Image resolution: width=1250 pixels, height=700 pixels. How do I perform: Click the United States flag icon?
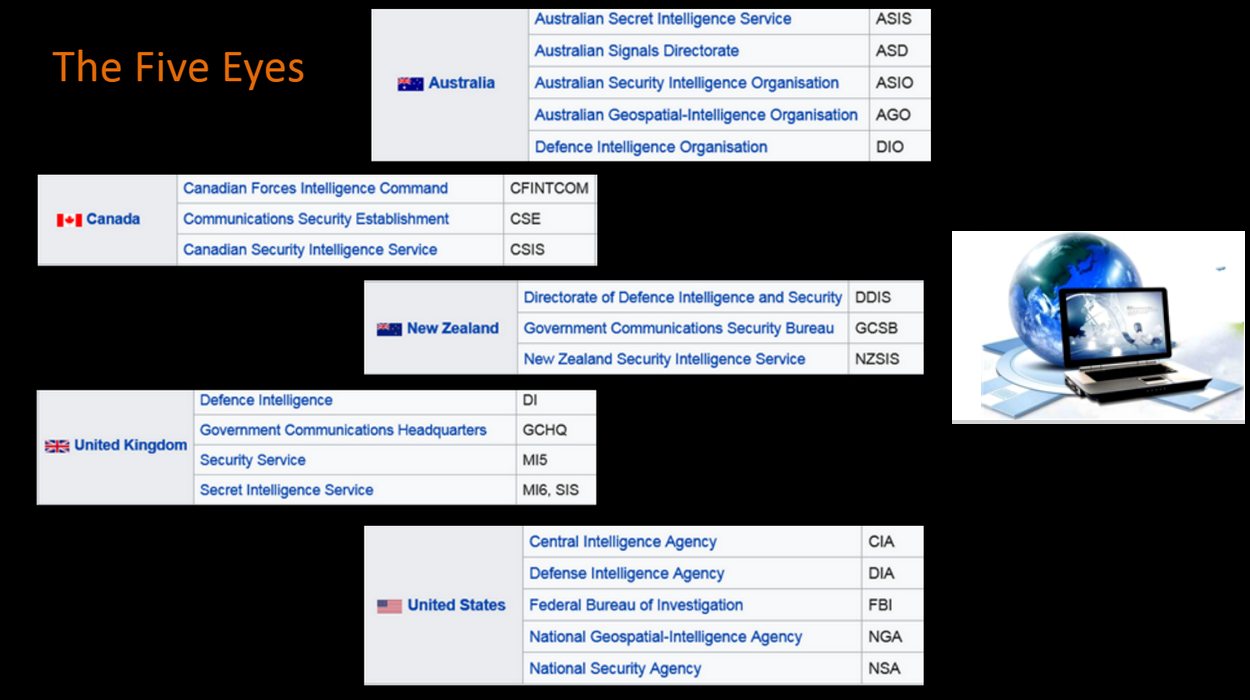390,606
